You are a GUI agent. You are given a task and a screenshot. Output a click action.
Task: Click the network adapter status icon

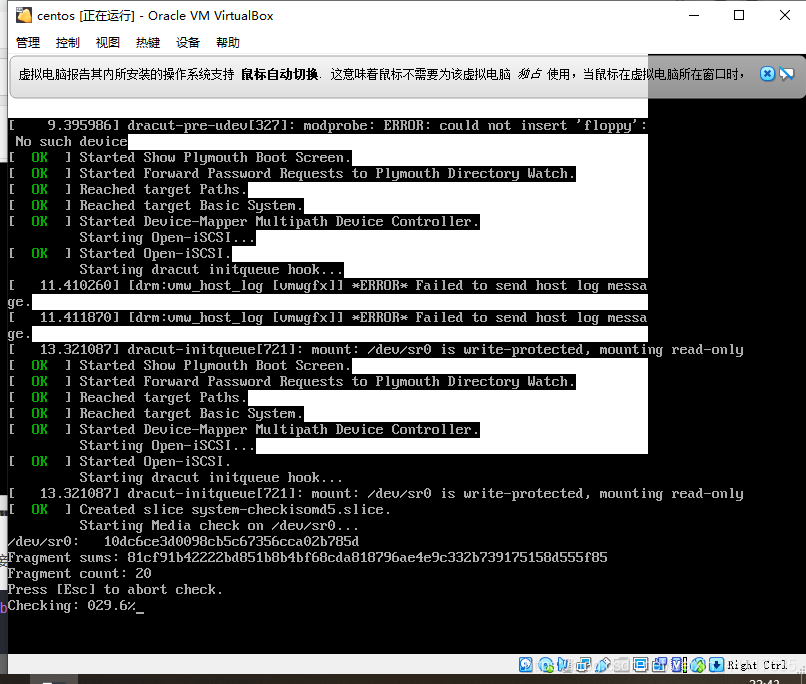pos(583,664)
